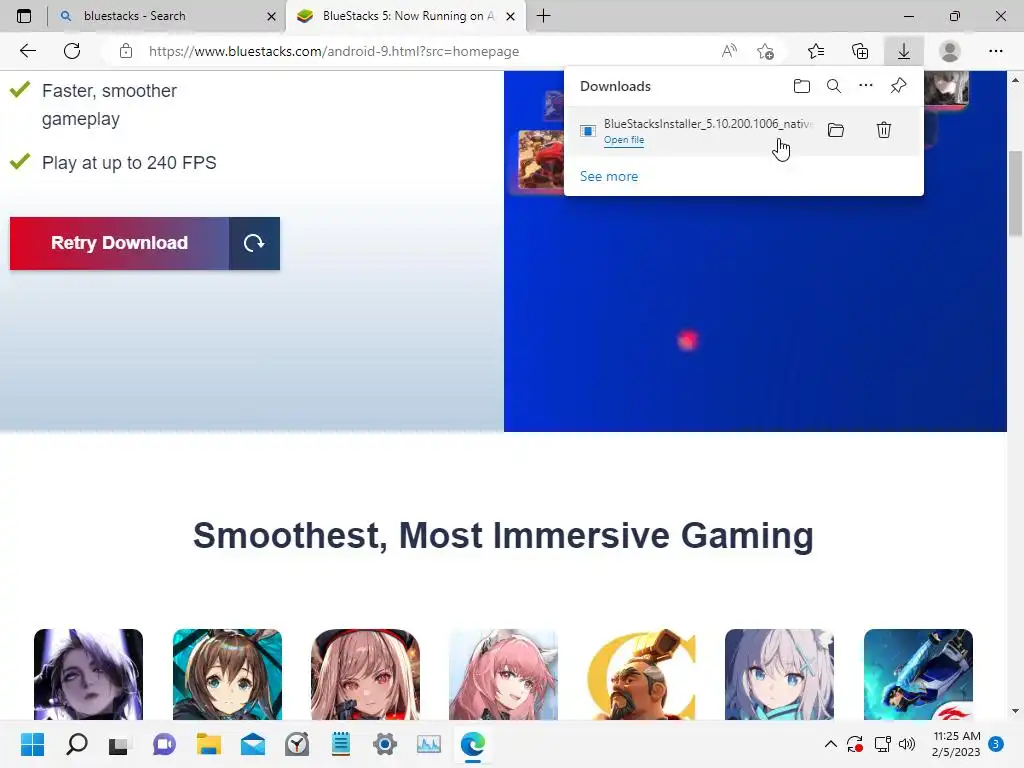Open network icon in system tray
This screenshot has height=768, width=1024.
[x=882, y=744]
